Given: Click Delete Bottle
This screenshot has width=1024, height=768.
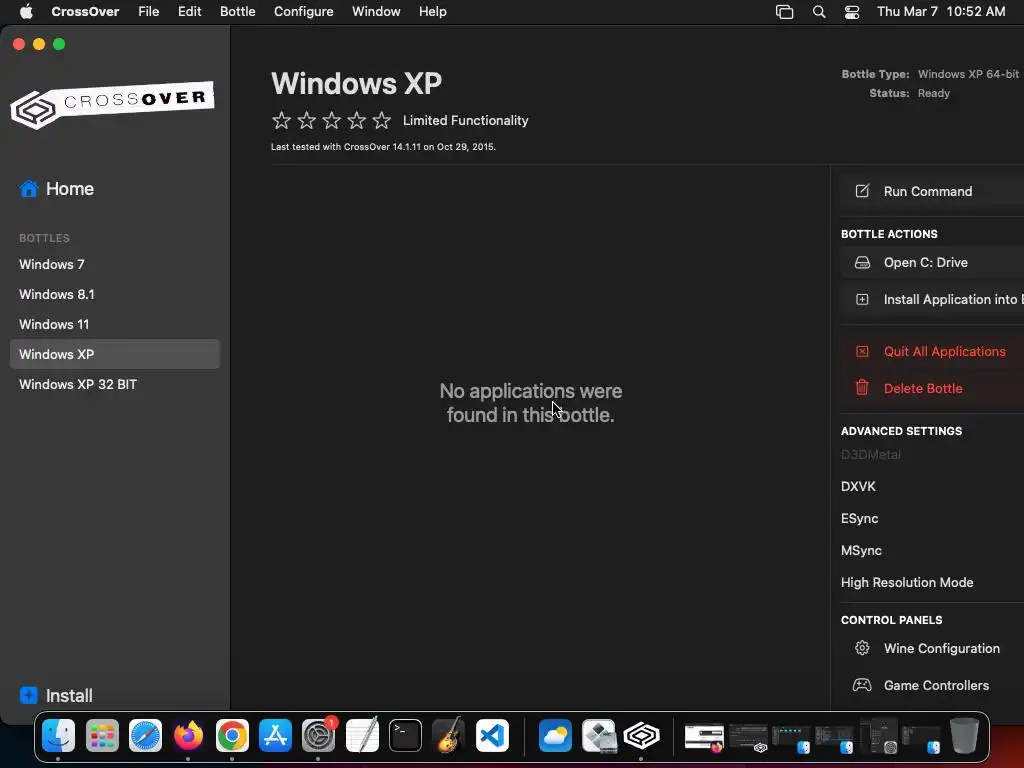Looking at the screenshot, I should tap(923, 388).
